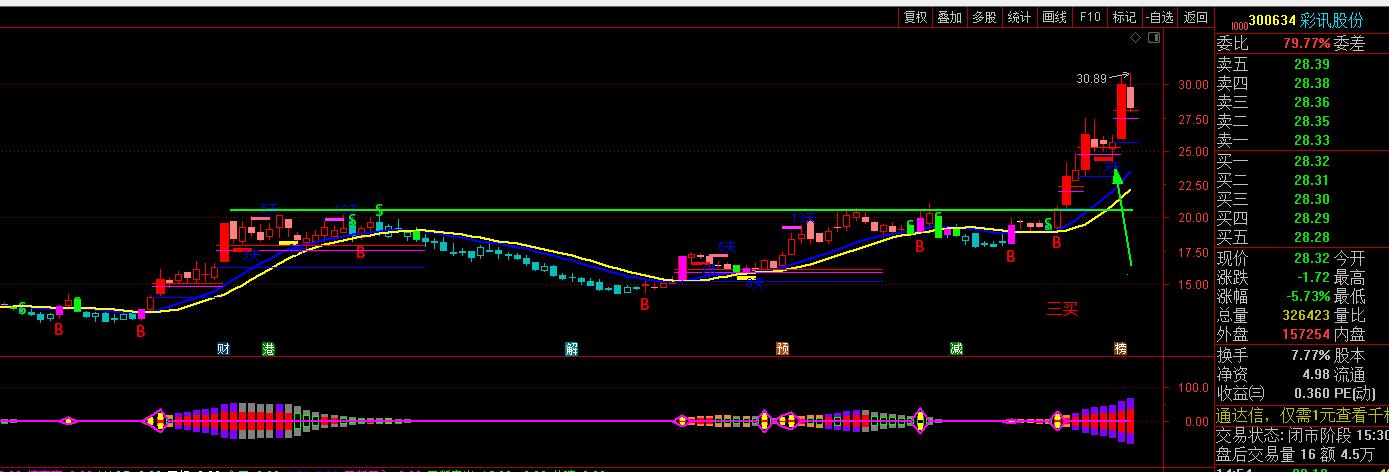The width and height of the screenshot is (1389, 472).
Task: Select 卖四 price 28.38
Action: 1311,83
